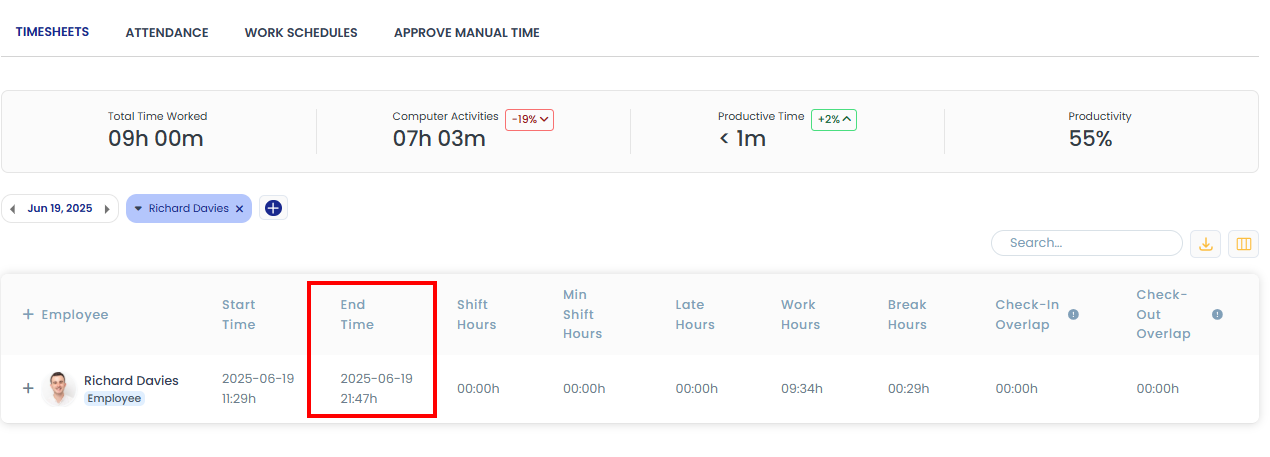Open Productive Time +2% indicator

[x=834, y=119]
